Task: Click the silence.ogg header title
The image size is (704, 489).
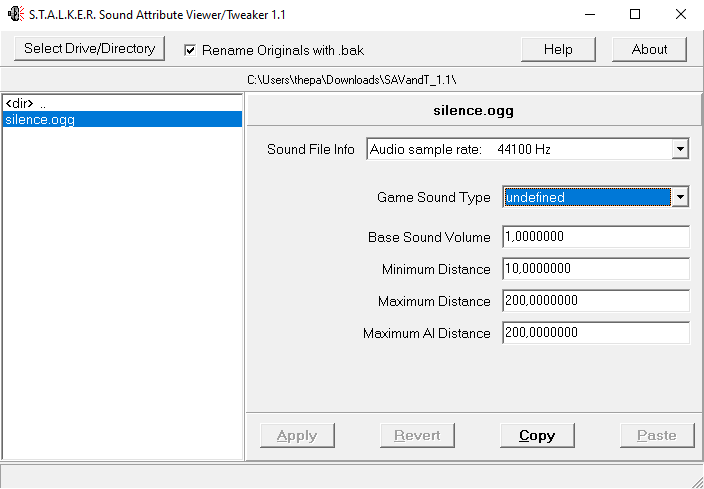Action: point(473,110)
